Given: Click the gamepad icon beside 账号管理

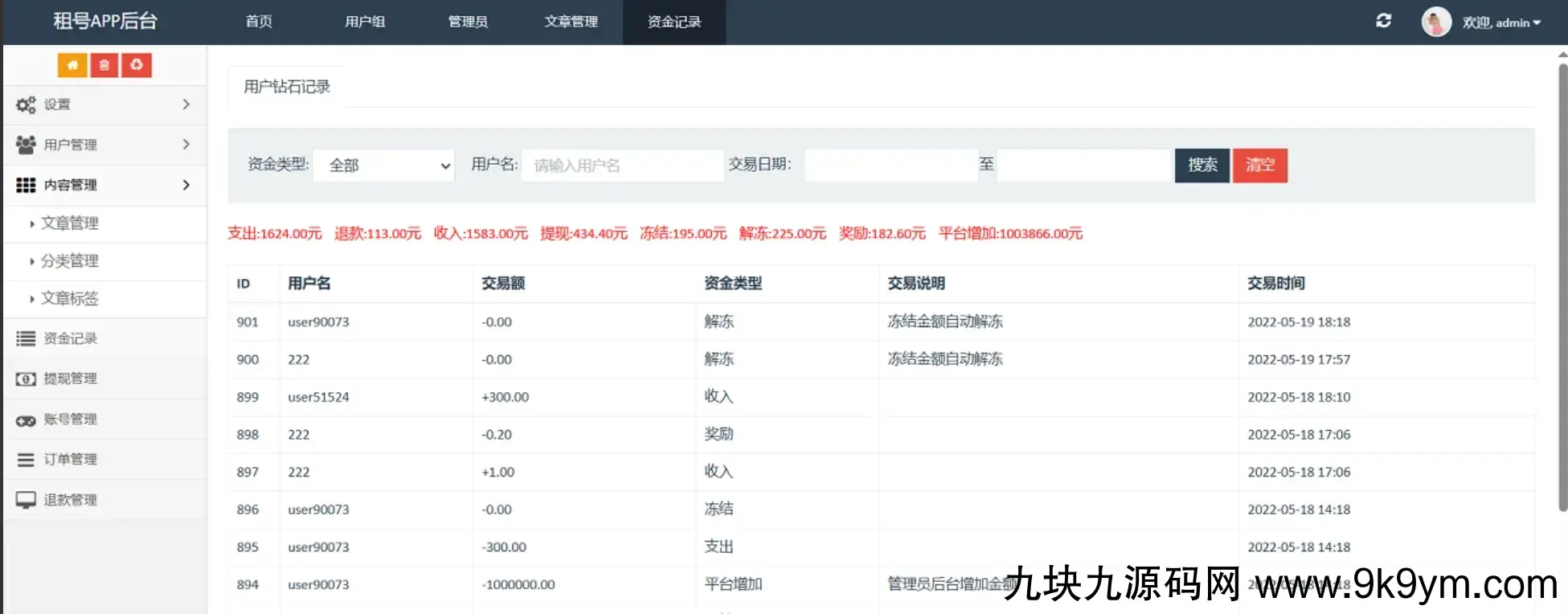Looking at the screenshot, I should pyautogui.click(x=26, y=420).
